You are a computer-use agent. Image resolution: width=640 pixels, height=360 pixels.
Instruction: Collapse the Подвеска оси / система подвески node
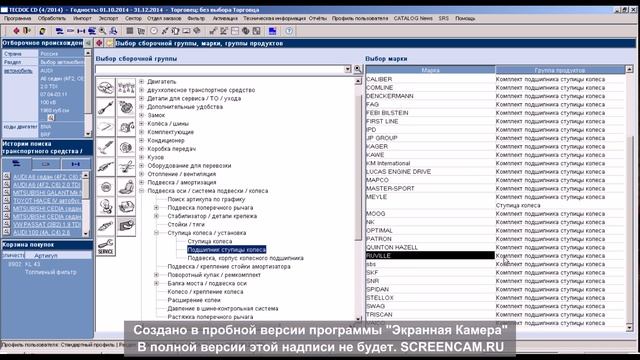click(142, 191)
